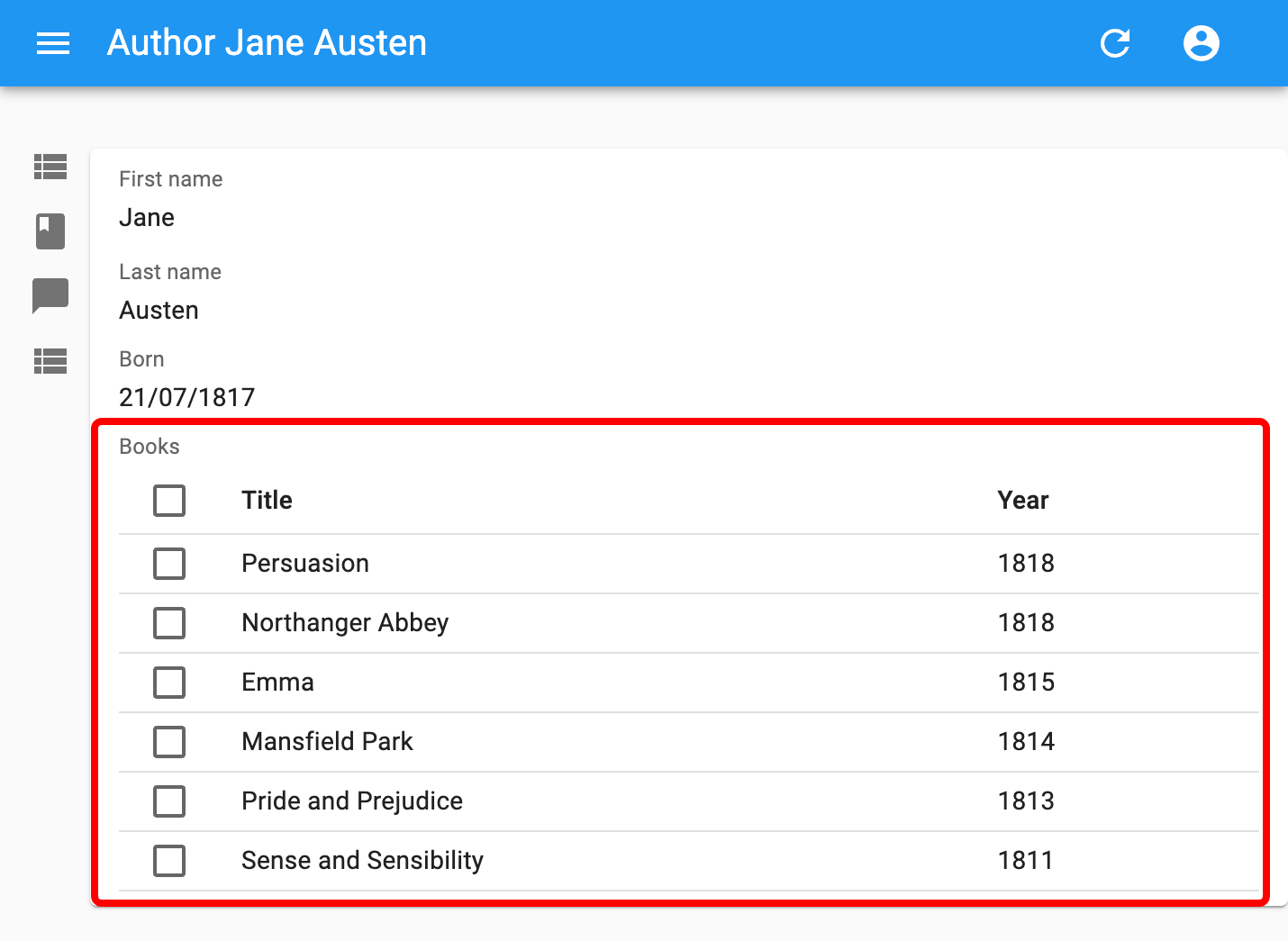Click the year 1813 cell

click(1026, 801)
